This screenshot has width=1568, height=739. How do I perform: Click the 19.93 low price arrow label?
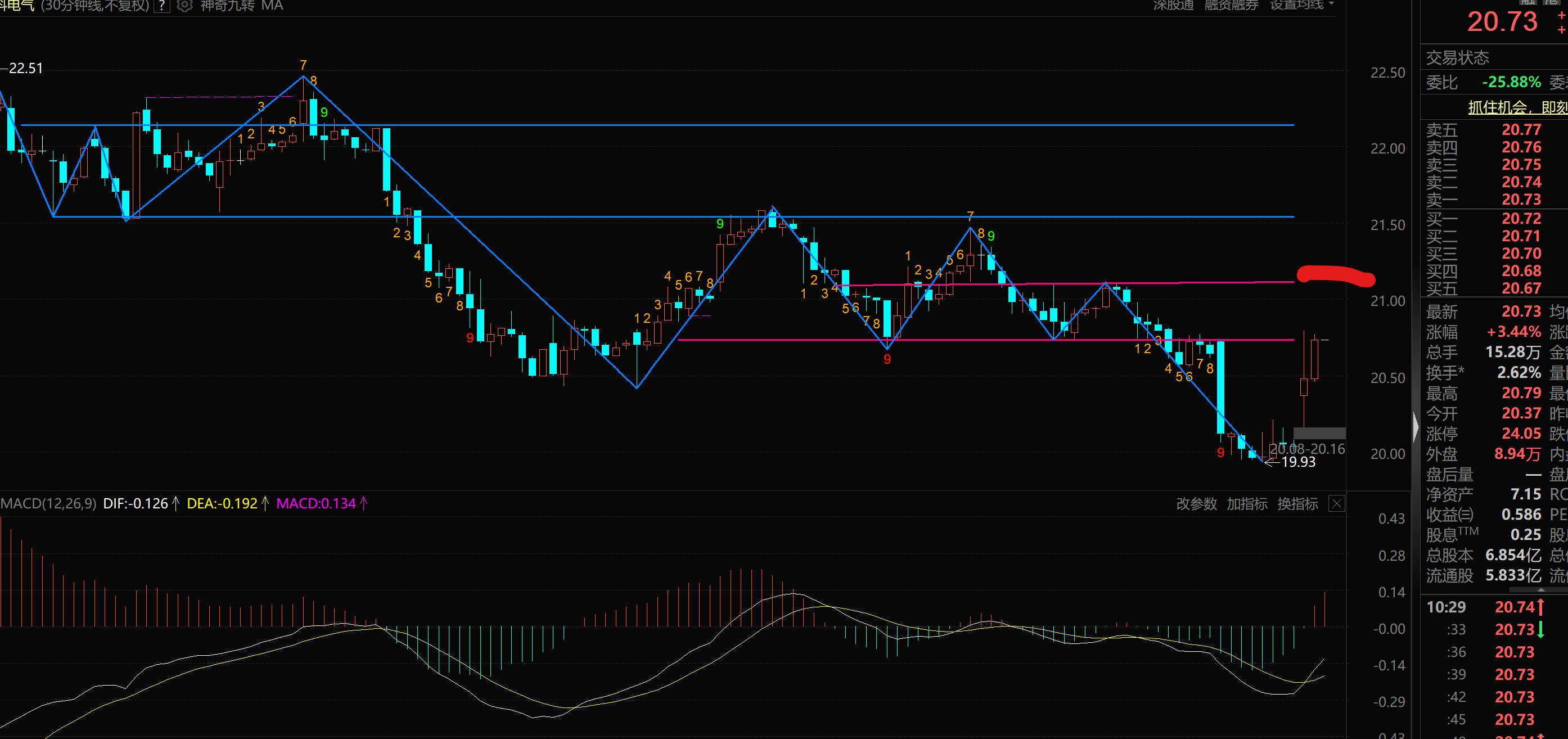(x=1297, y=462)
